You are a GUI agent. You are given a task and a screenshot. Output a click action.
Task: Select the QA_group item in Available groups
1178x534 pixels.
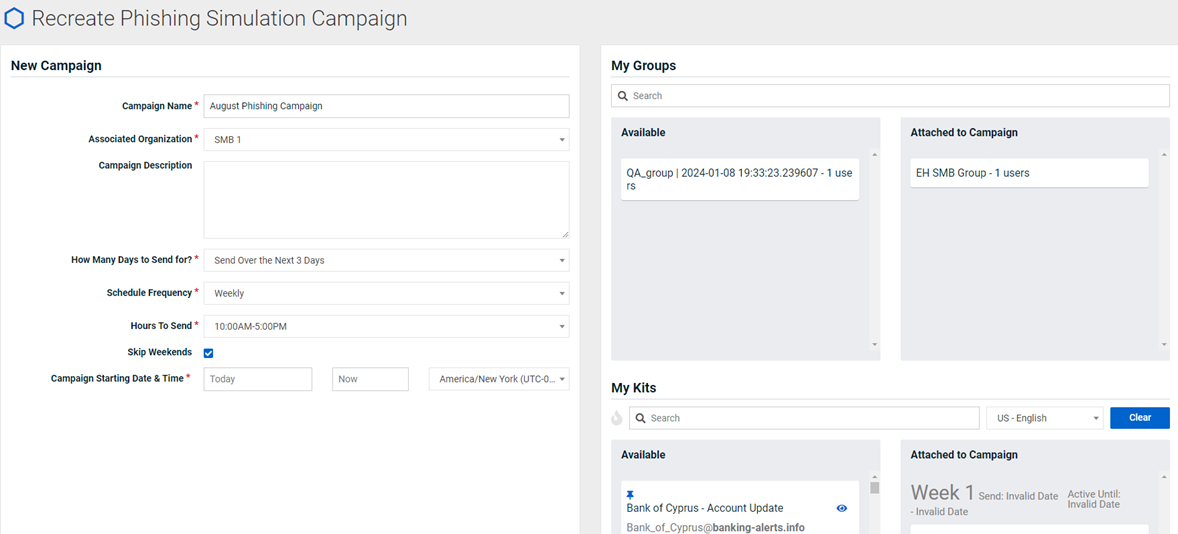(740, 179)
